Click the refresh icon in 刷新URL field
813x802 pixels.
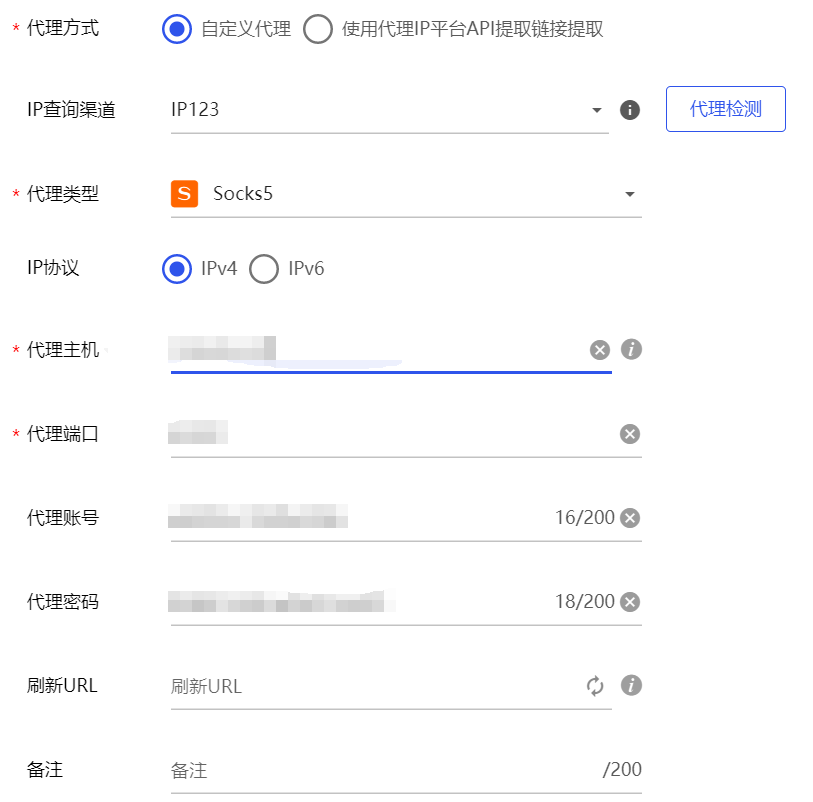(595, 685)
